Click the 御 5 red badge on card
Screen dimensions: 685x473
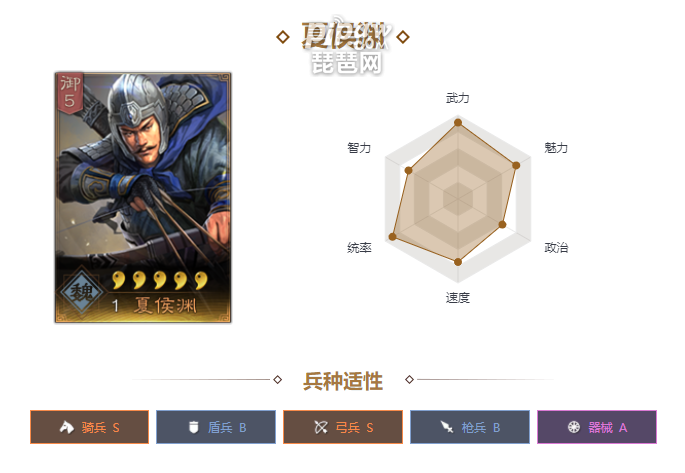(70, 93)
